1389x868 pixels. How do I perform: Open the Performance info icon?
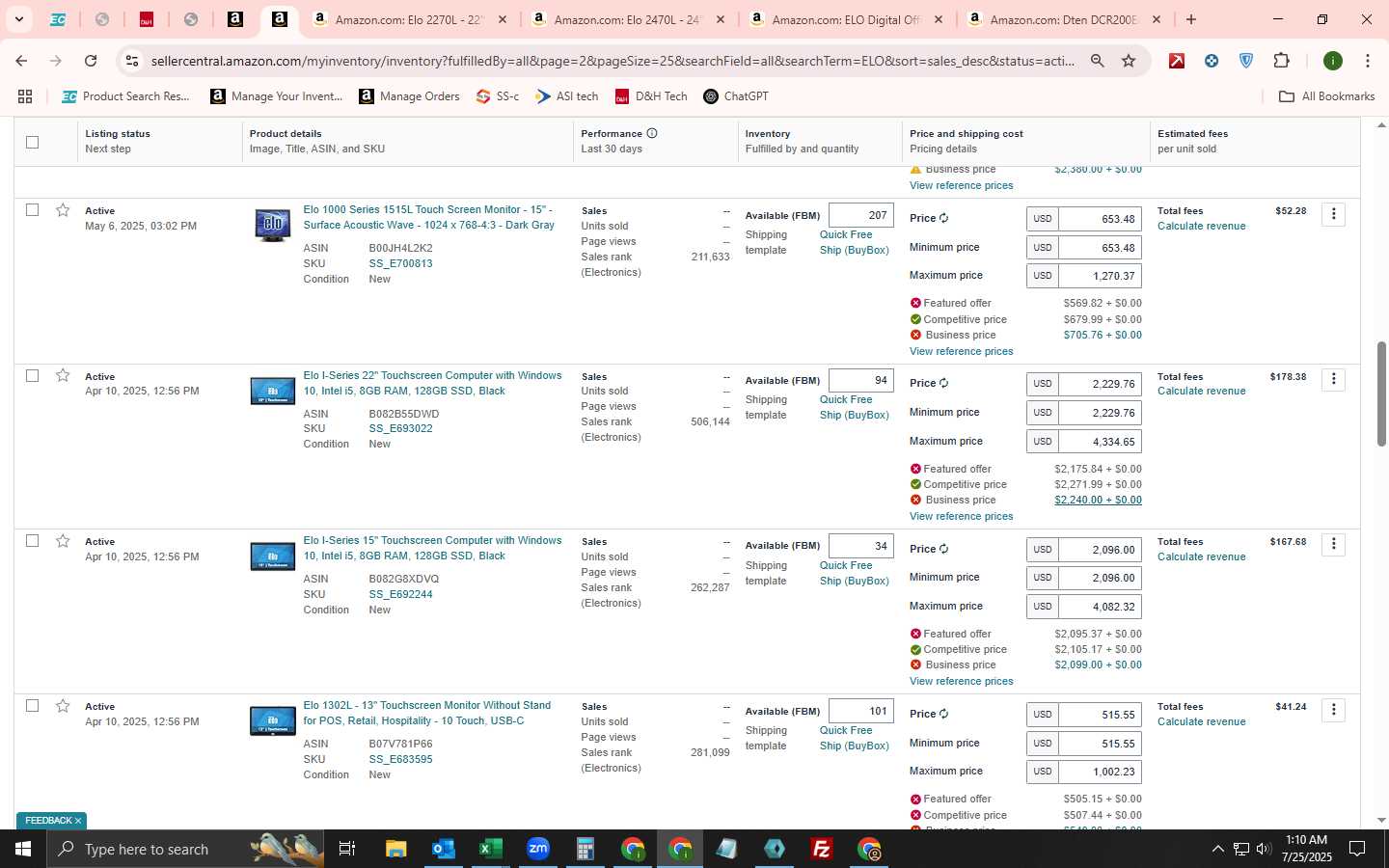tap(652, 133)
